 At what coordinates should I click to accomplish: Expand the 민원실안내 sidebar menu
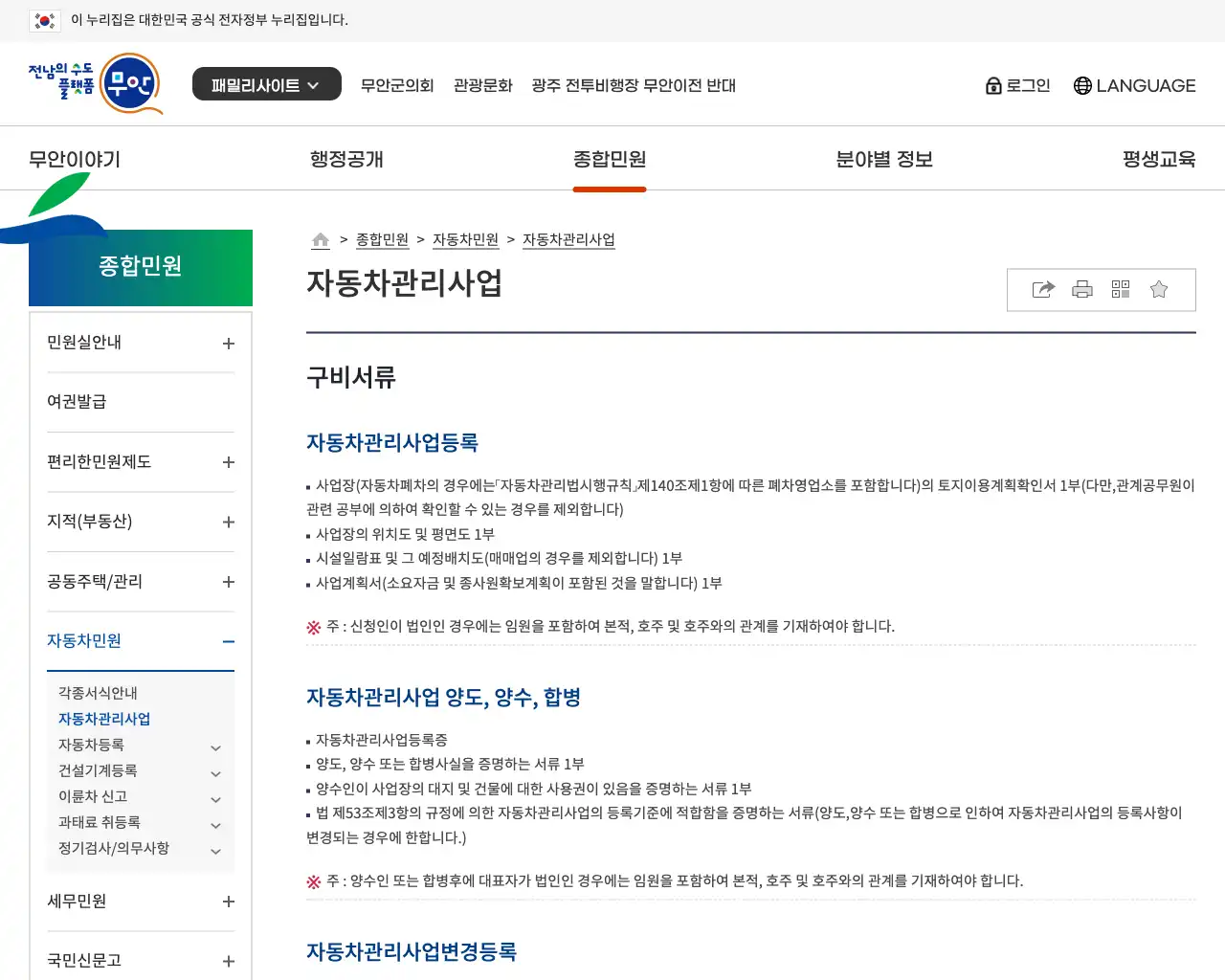click(x=229, y=344)
